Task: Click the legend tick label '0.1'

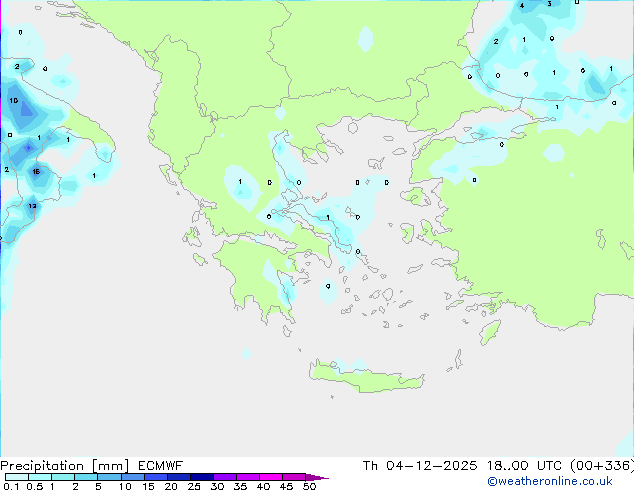Action: pos(11,486)
